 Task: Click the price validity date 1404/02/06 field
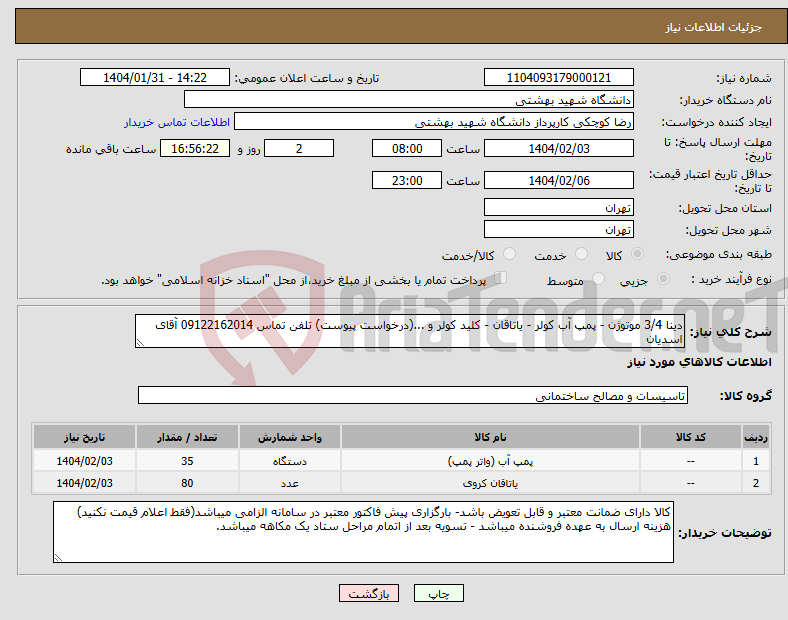click(x=558, y=180)
